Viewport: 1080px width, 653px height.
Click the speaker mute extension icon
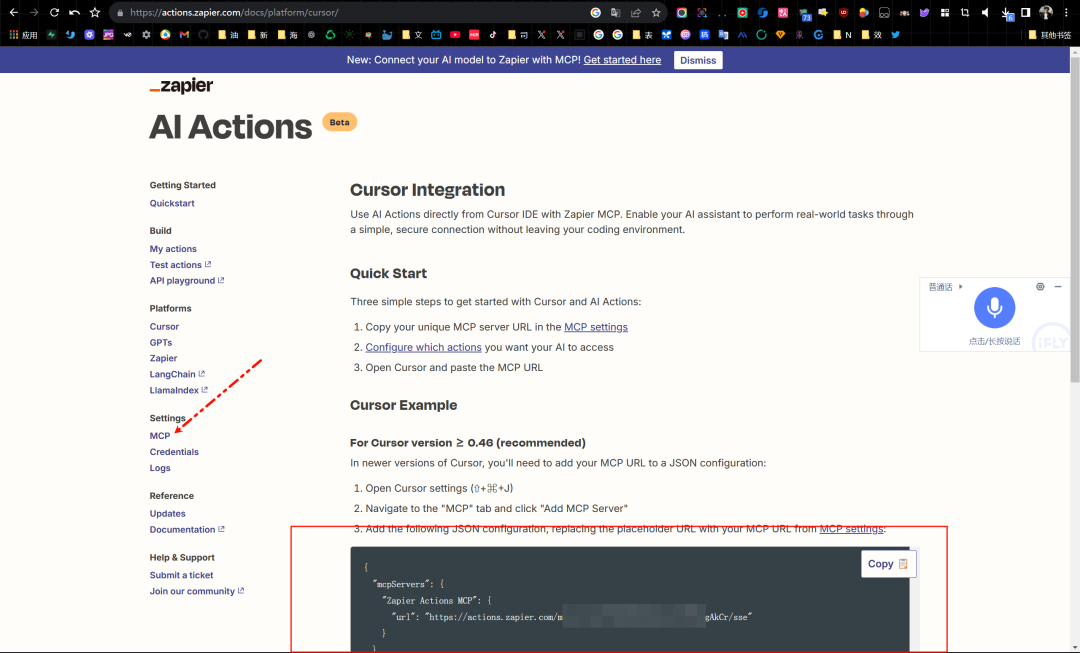(985, 12)
